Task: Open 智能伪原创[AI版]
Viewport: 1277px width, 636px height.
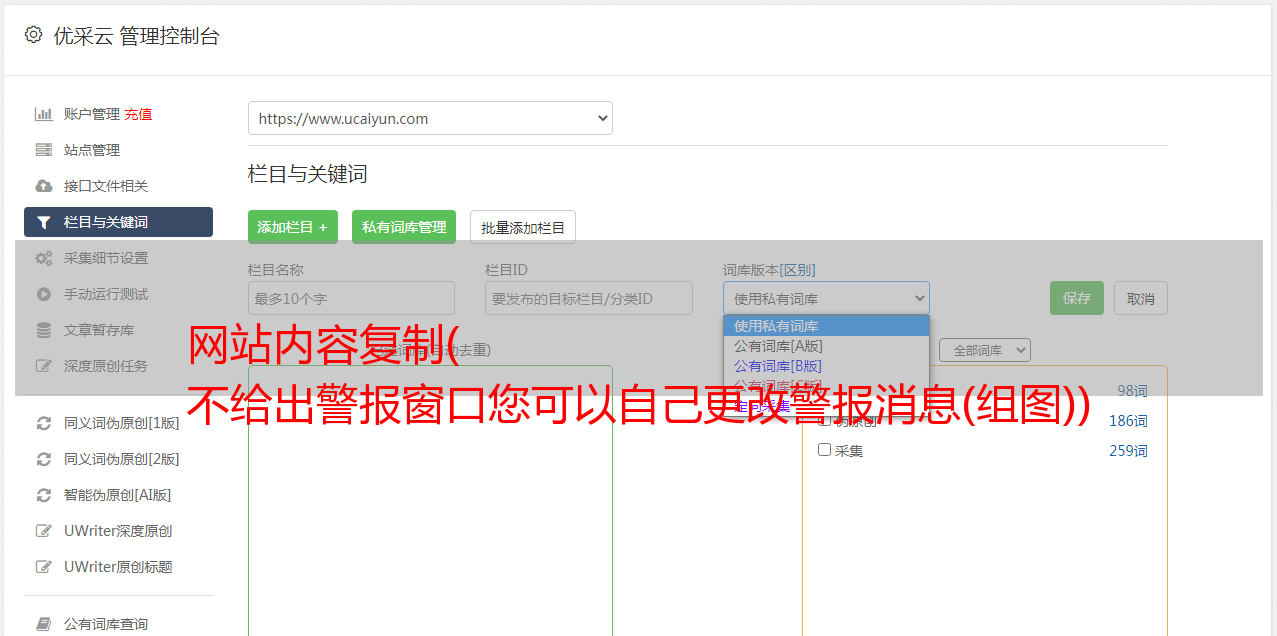Action: (x=118, y=495)
